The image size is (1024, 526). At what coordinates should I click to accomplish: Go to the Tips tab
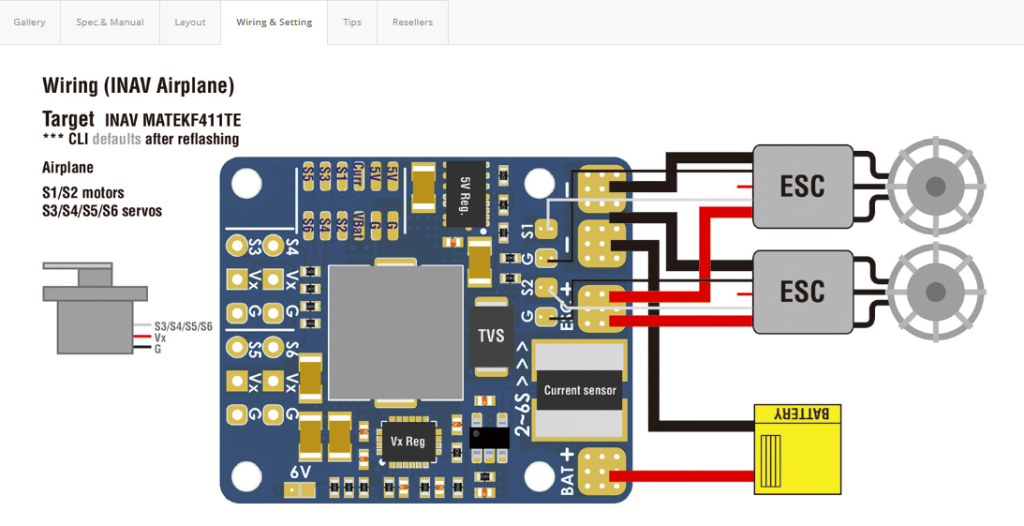click(352, 22)
